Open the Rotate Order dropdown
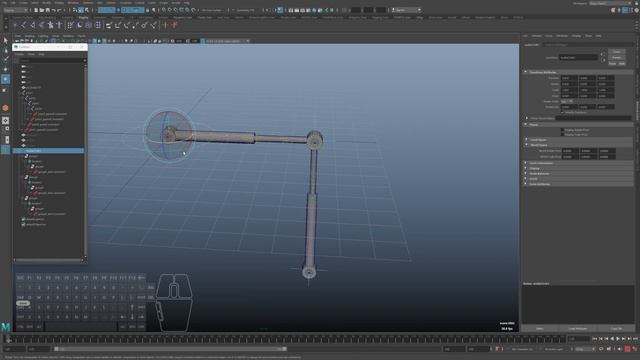The height and width of the screenshot is (360, 640). click(567, 101)
